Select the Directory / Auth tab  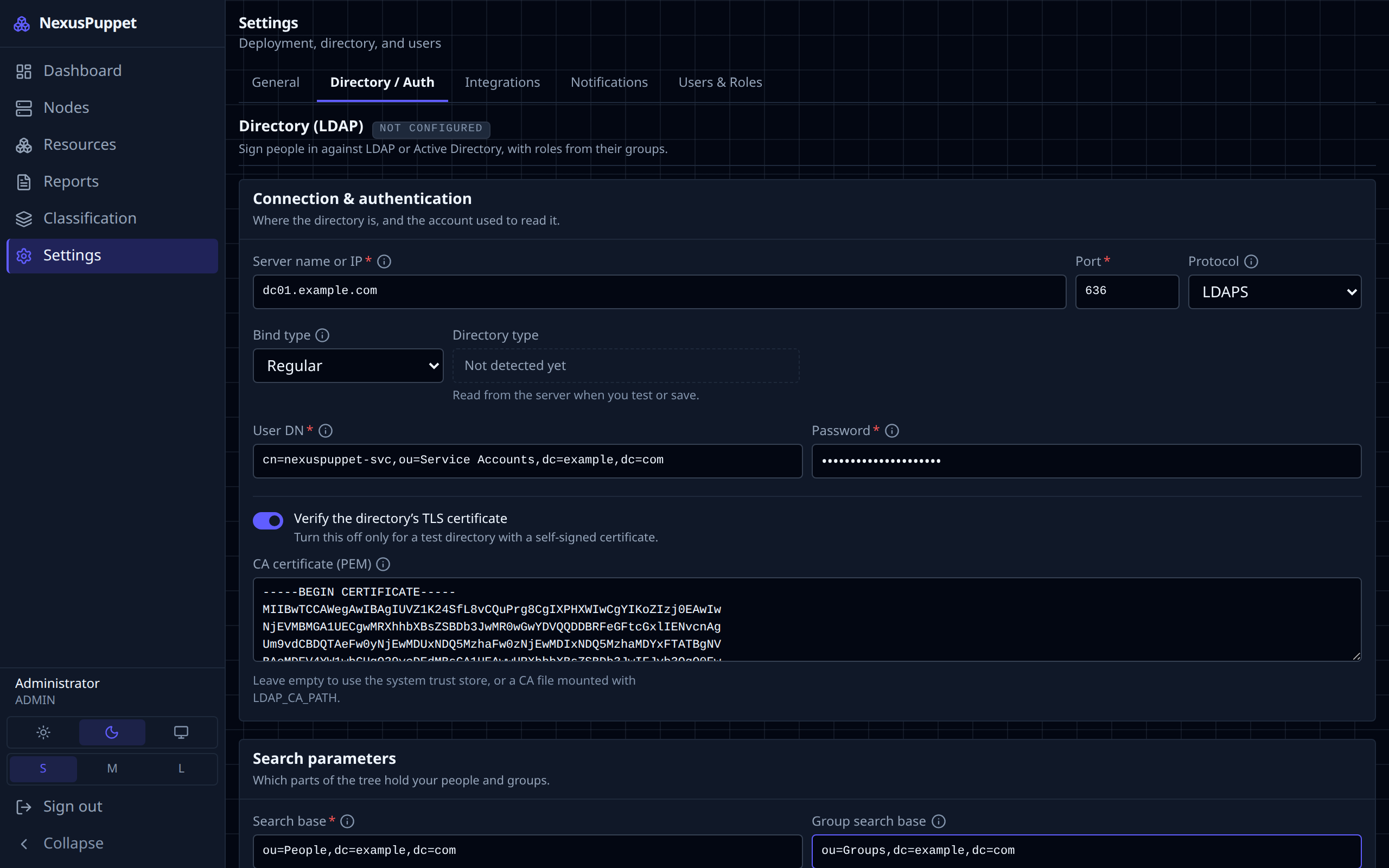(383, 82)
